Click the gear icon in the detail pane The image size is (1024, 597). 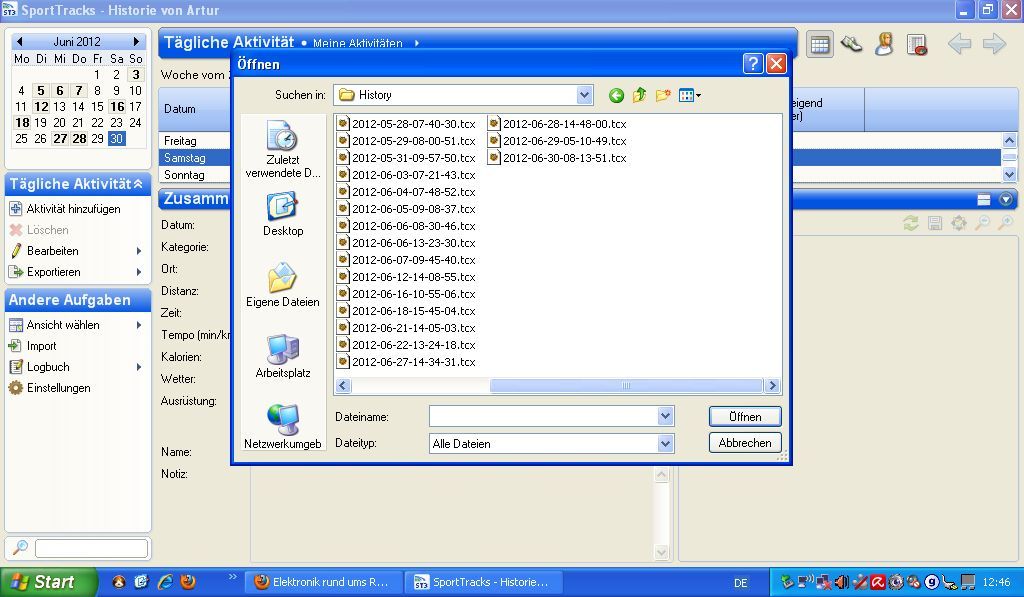pos(958,223)
